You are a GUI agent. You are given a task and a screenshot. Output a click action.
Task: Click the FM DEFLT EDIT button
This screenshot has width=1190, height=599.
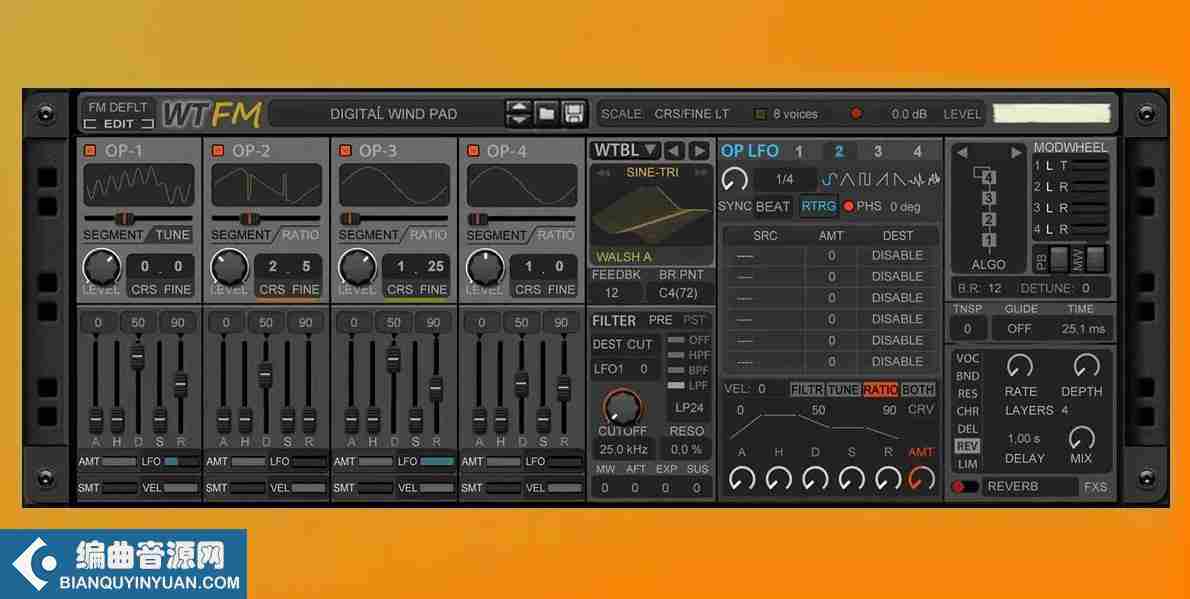click(x=118, y=115)
